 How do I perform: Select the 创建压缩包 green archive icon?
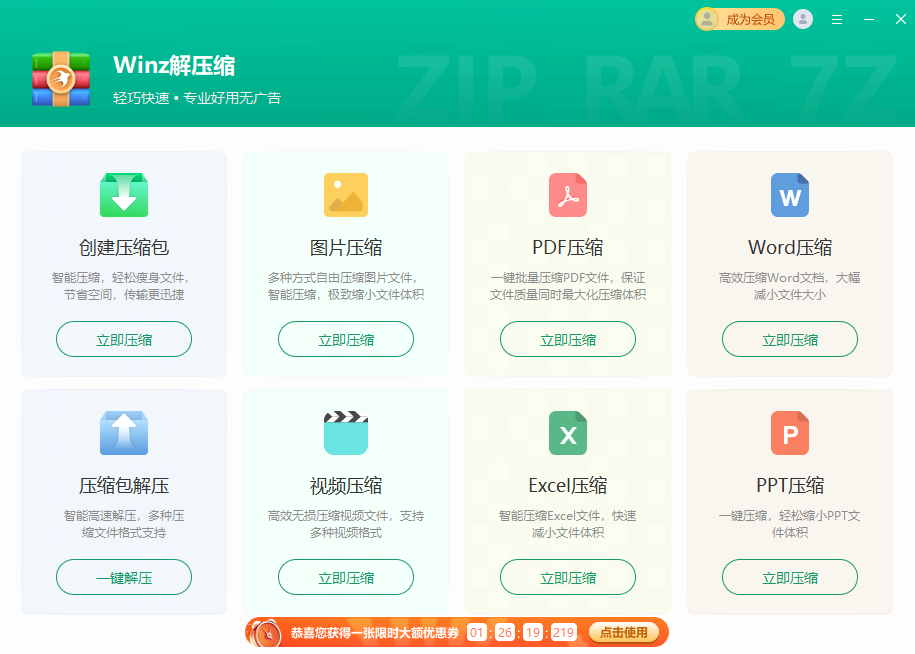(x=123, y=195)
